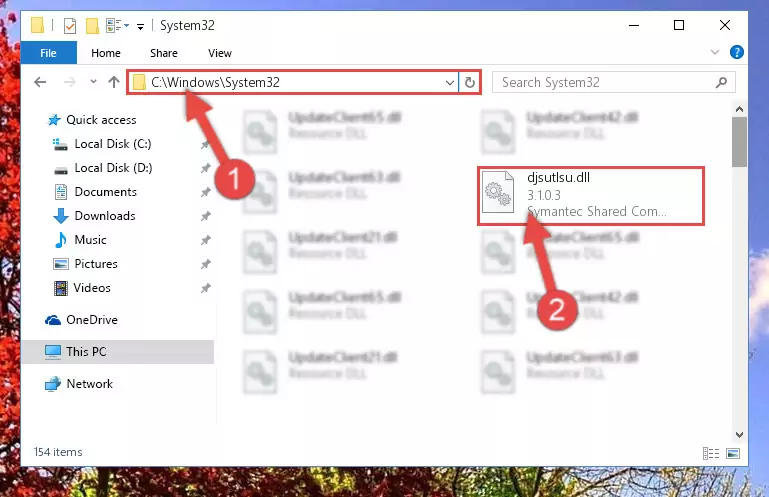The height and width of the screenshot is (497, 769).
Task: Switch to the View ribbon tab
Action: [x=220, y=53]
